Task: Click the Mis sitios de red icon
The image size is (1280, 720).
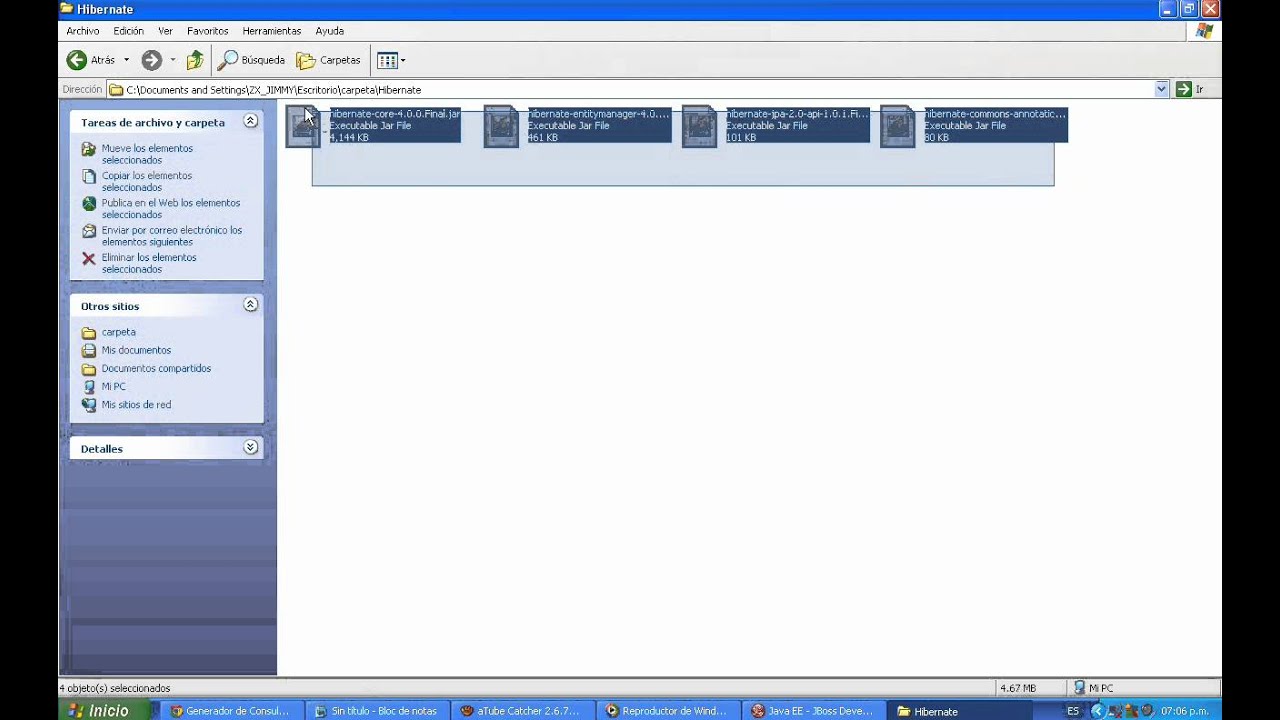Action: click(89, 404)
